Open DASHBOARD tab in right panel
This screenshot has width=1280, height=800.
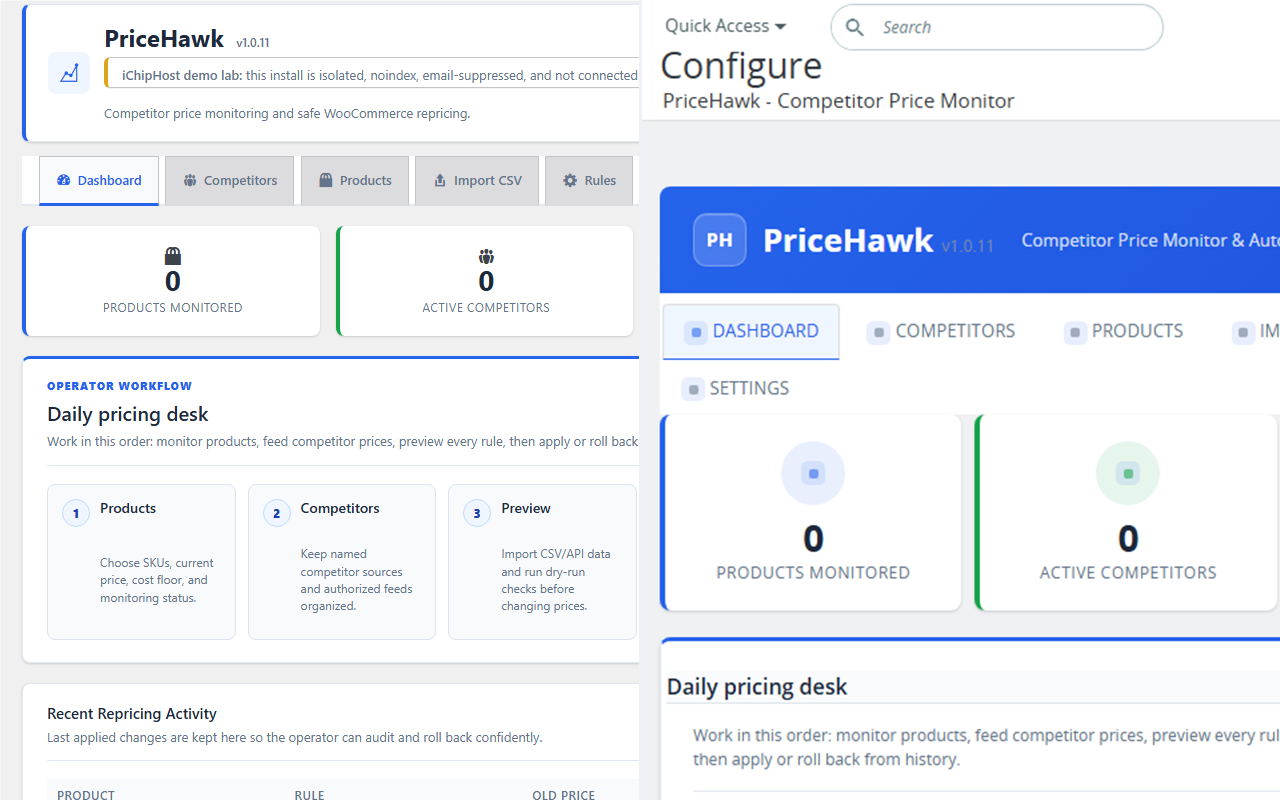coord(751,331)
